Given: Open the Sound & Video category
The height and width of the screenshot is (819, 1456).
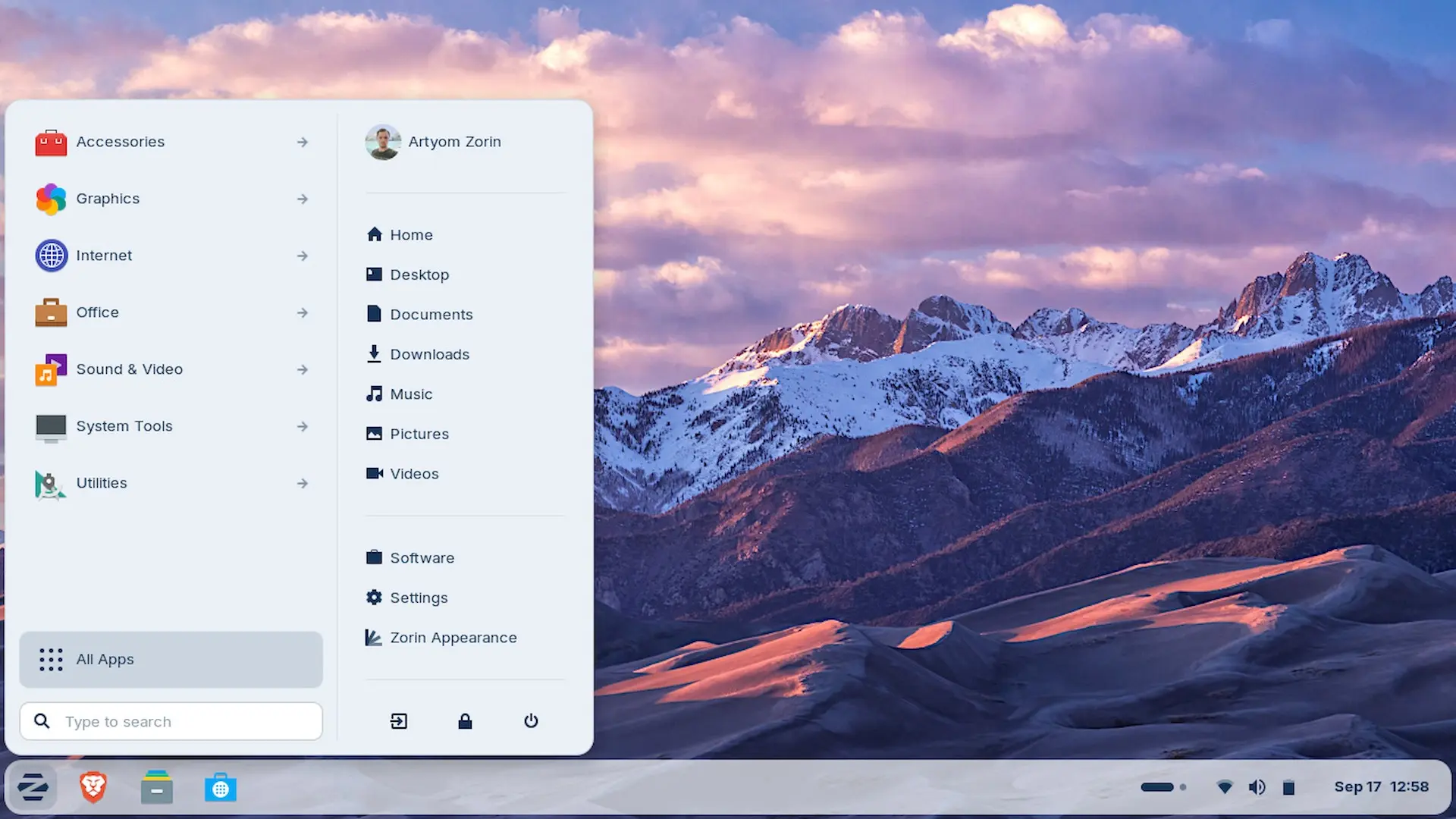Looking at the screenshot, I should pyautogui.click(x=130, y=369).
